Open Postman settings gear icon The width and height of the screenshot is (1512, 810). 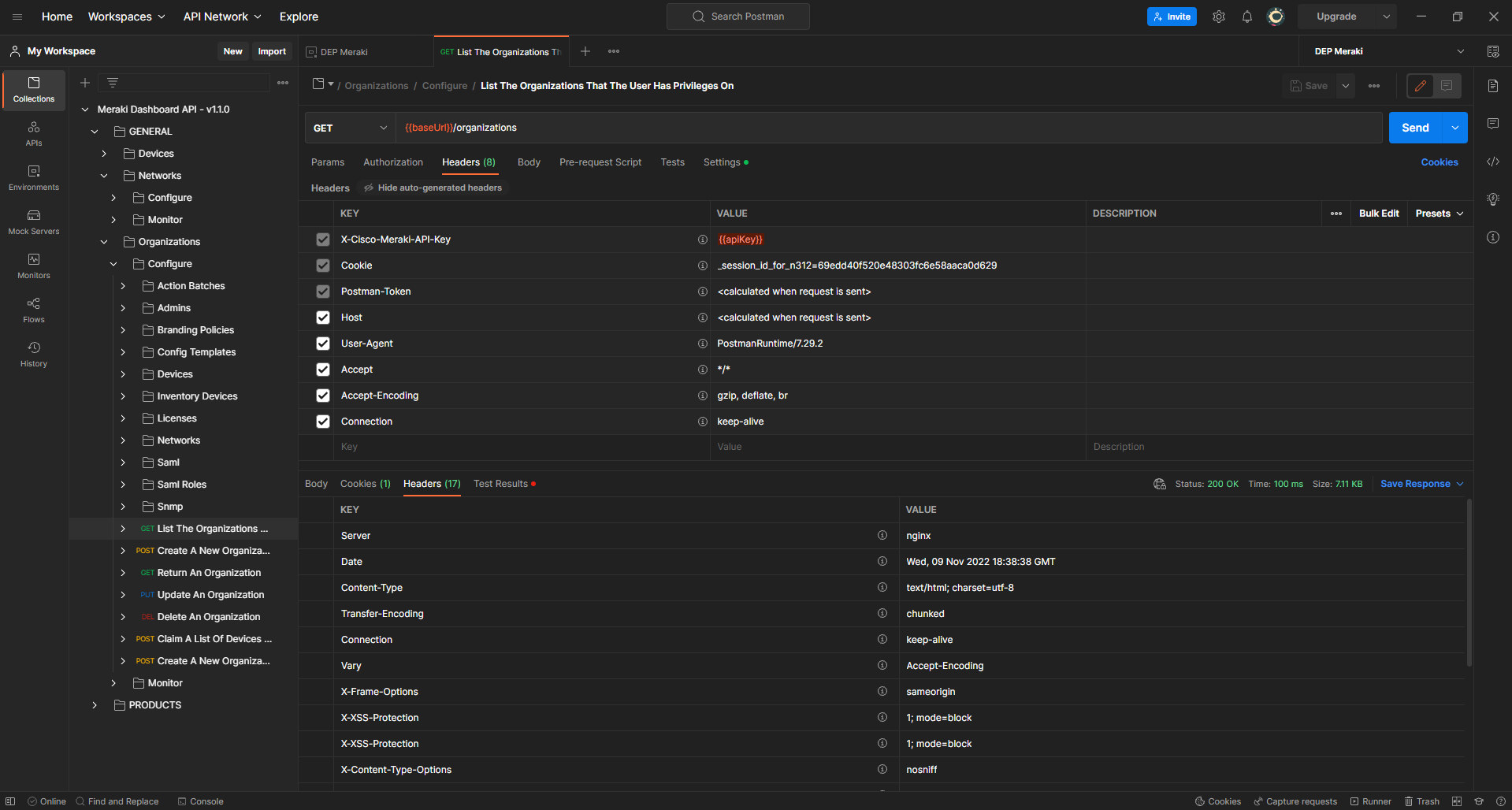click(x=1219, y=17)
